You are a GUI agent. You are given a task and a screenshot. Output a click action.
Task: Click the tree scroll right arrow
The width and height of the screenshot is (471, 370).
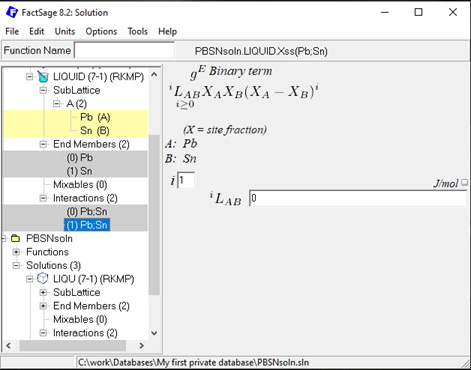click(142, 346)
